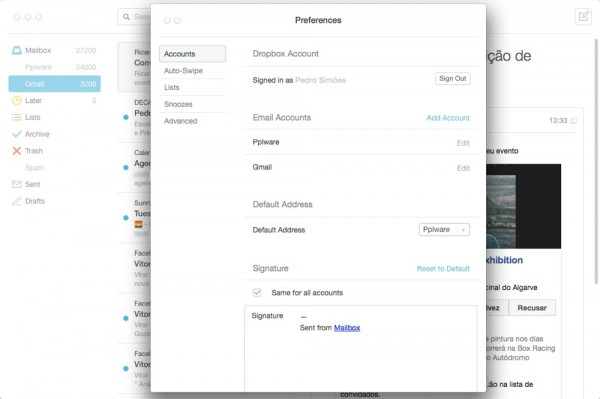Click the Ppiware account row name
600x399 pixels.
pos(266,142)
